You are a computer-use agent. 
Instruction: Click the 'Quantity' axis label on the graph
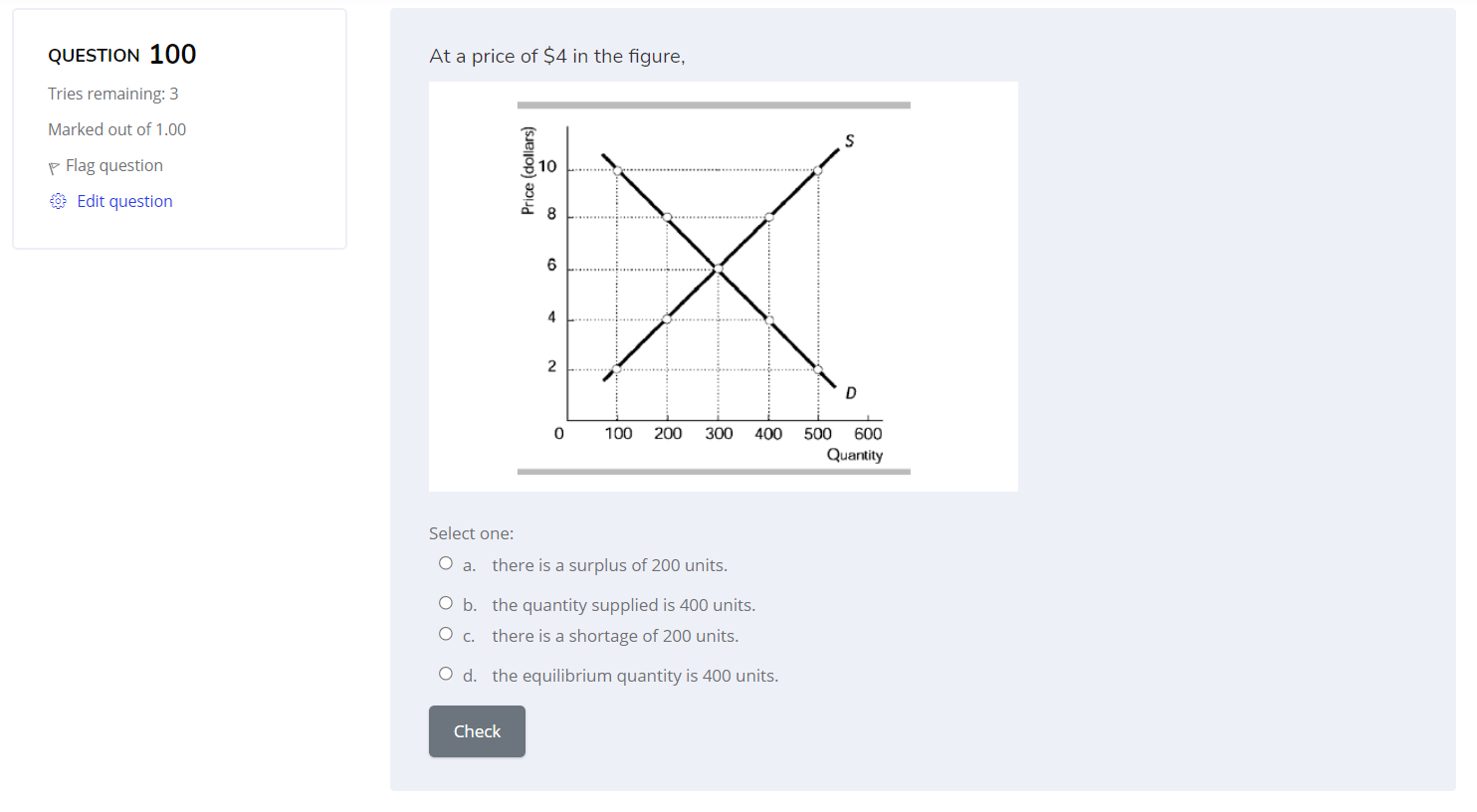(854, 455)
